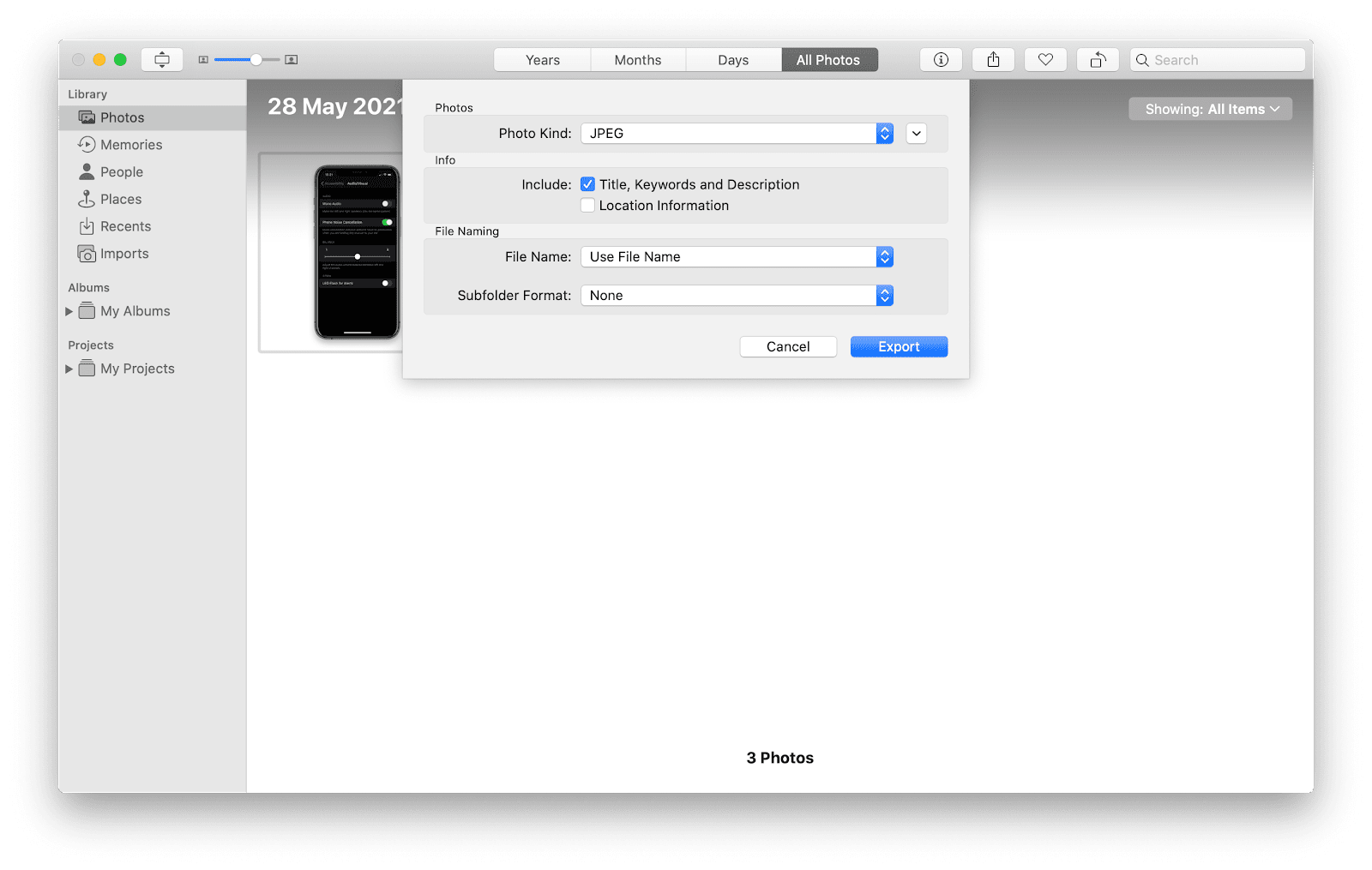
Task: Open the Subfolder Format dropdown
Action: 737,296
